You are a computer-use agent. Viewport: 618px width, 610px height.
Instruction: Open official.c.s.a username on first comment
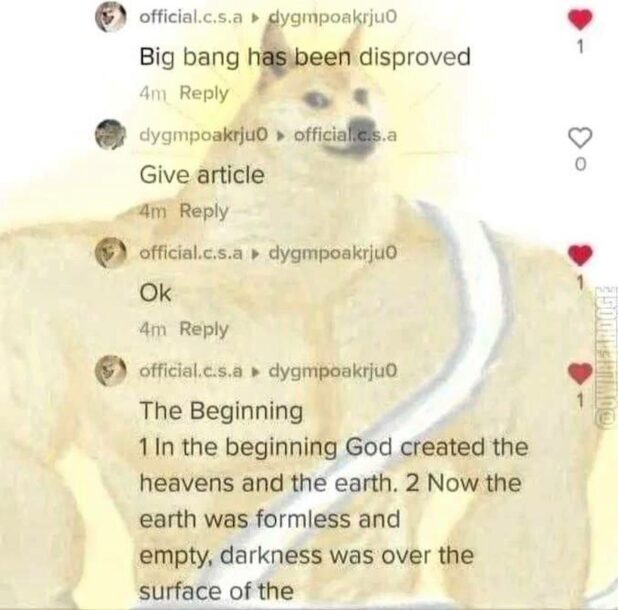tap(191, 17)
